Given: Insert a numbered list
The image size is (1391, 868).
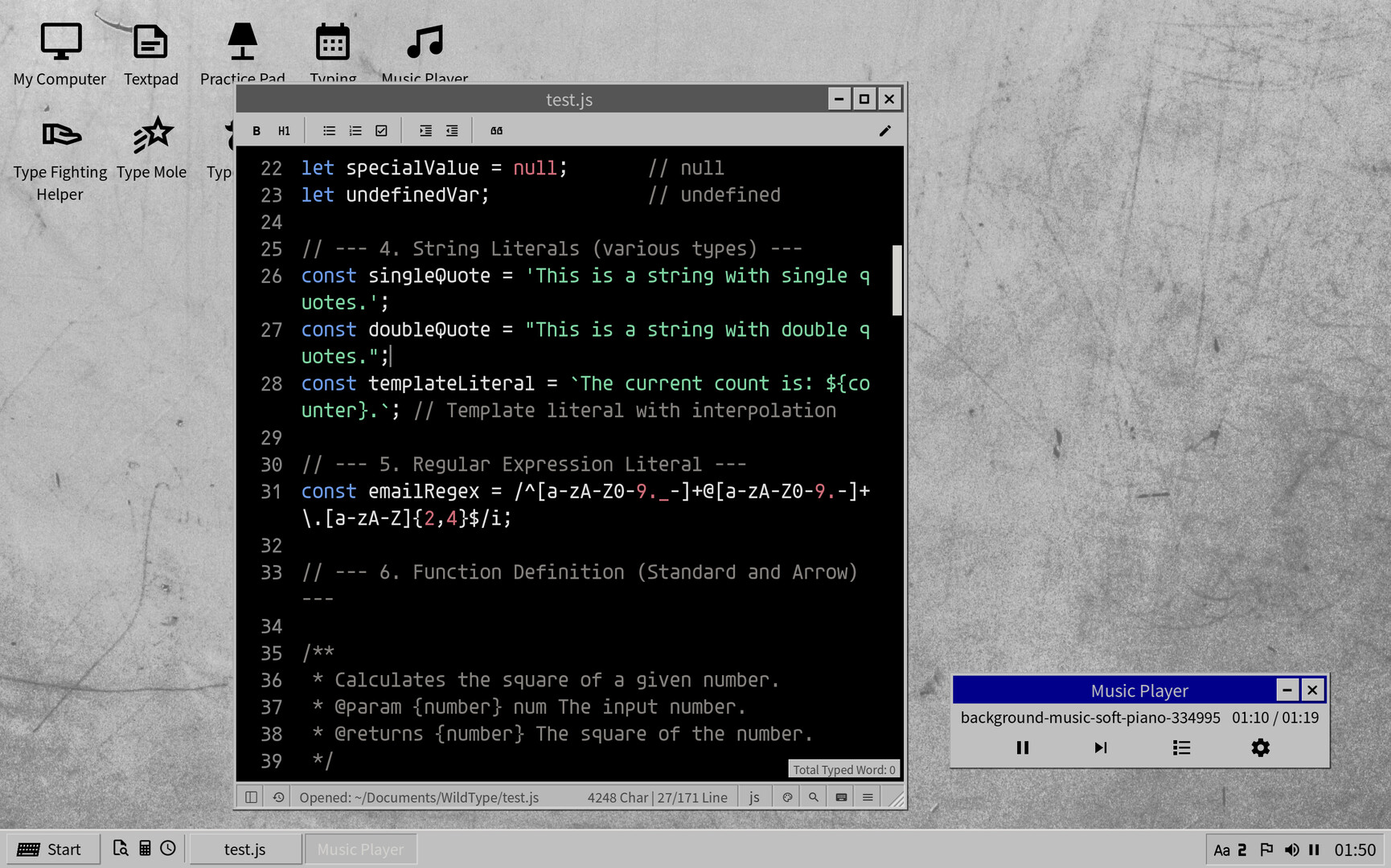Looking at the screenshot, I should coord(355,130).
